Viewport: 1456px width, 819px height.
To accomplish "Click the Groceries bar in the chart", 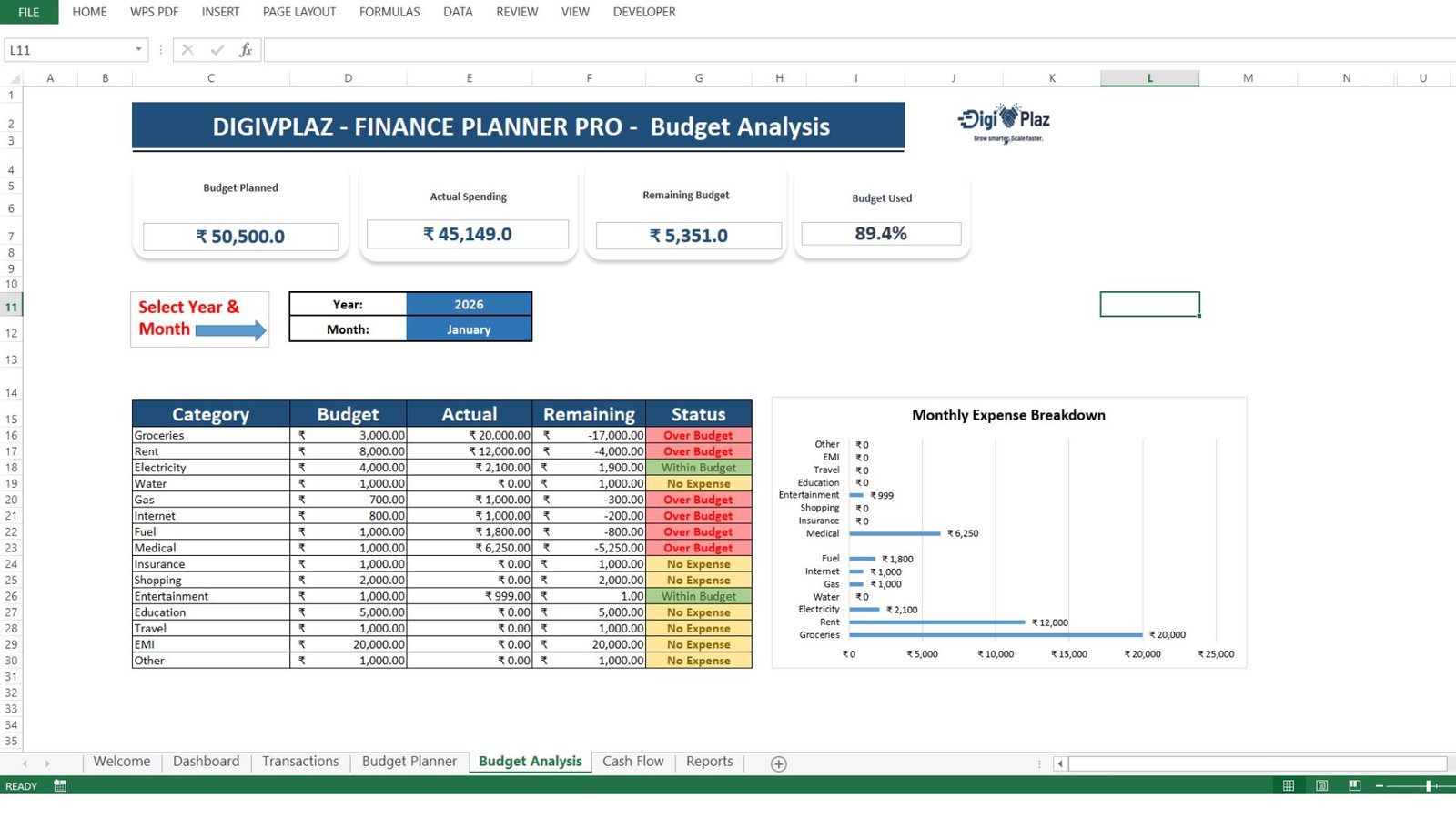I will (996, 635).
